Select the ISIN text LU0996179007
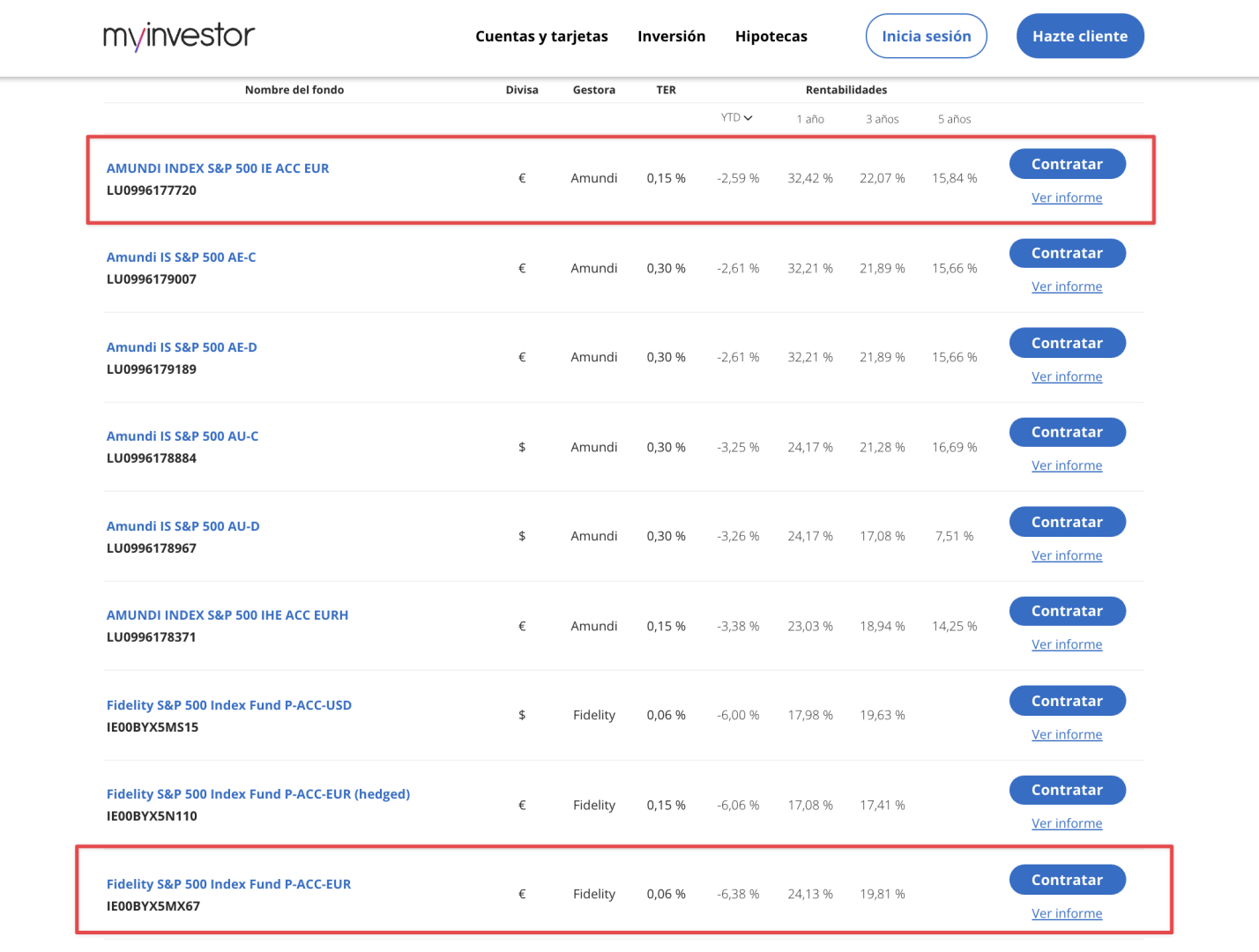 click(x=152, y=279)
